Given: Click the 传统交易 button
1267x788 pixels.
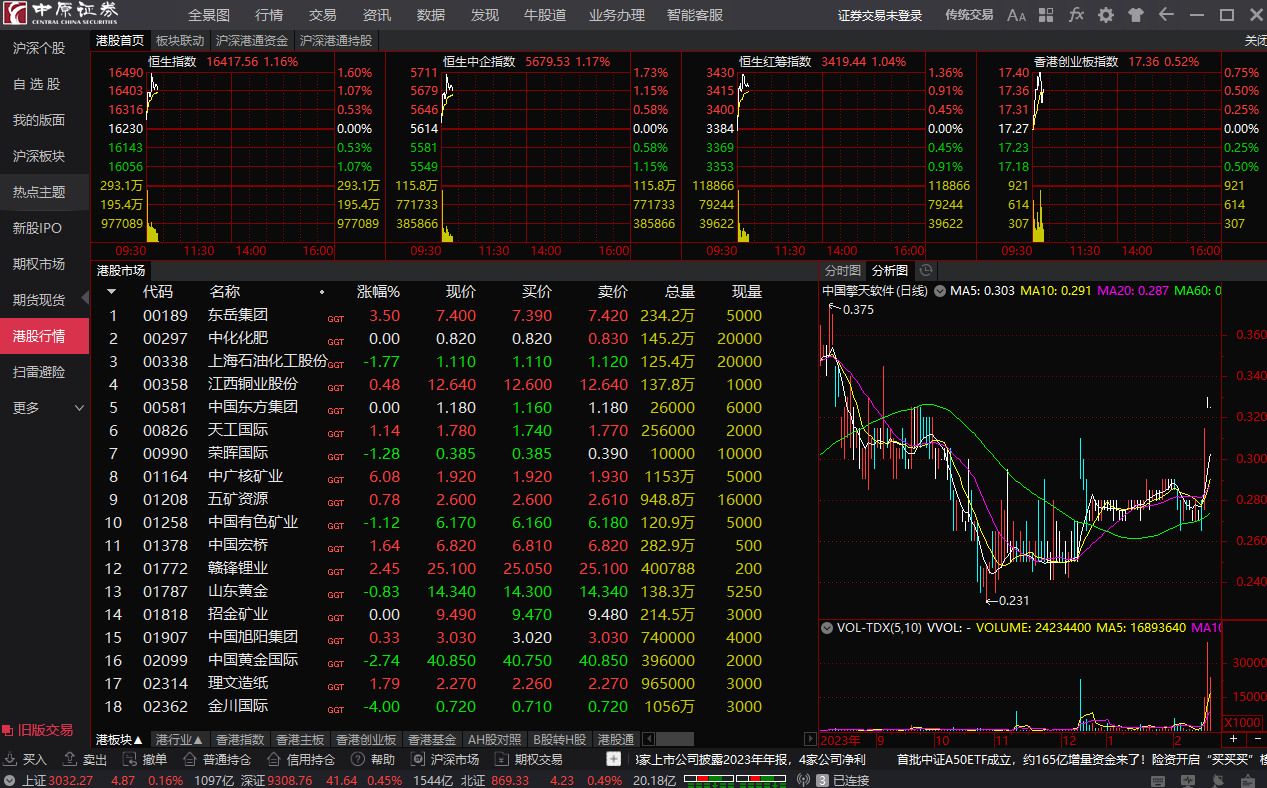Looking at the screenshot, I should (969, 15).
